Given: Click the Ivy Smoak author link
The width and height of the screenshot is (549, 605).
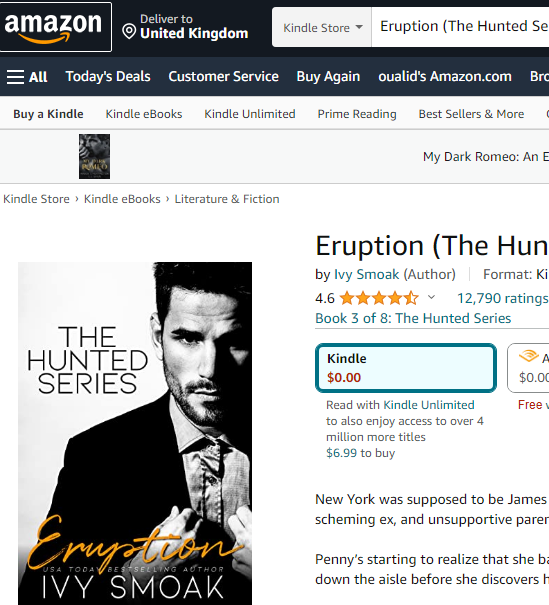Looking at the screenshot, I should point(367,274).
